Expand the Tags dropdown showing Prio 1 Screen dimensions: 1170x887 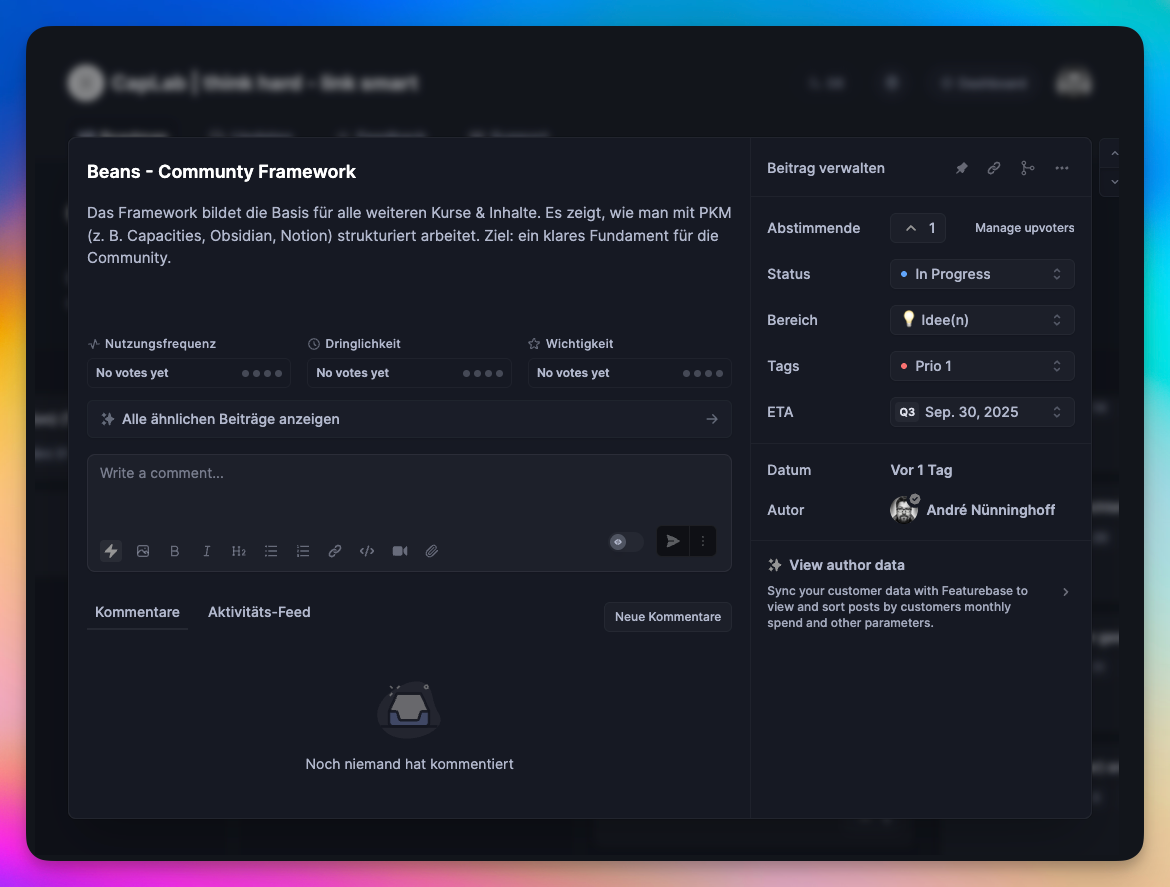pos(982,366)
